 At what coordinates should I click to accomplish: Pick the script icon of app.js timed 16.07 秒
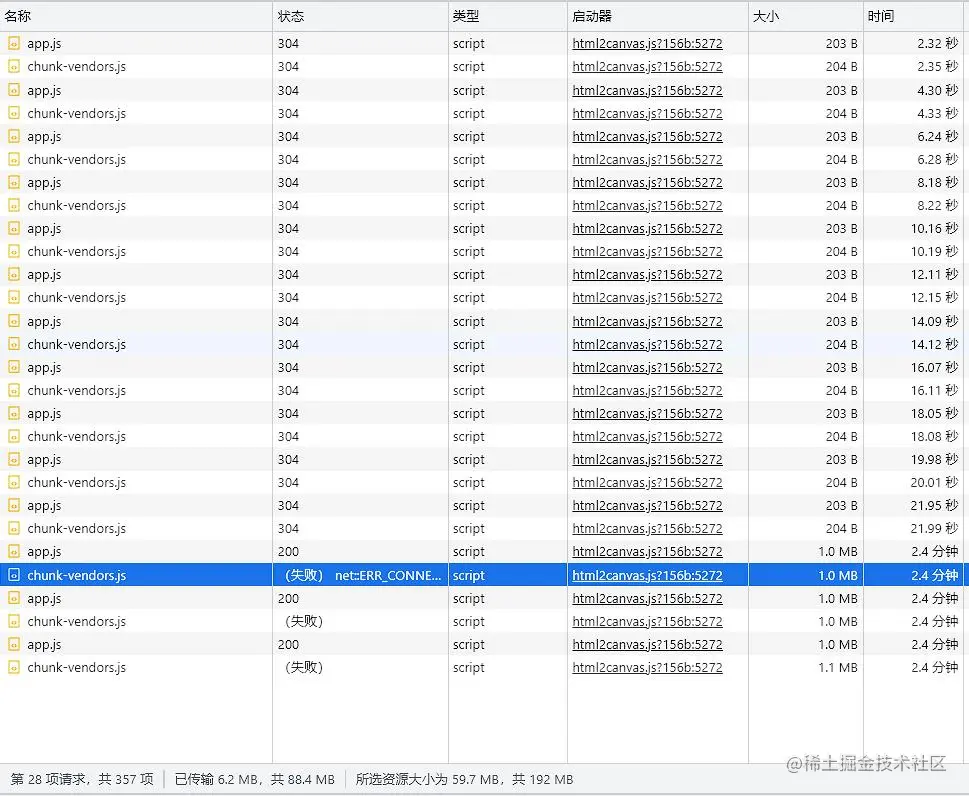click(x=14, y=367)
